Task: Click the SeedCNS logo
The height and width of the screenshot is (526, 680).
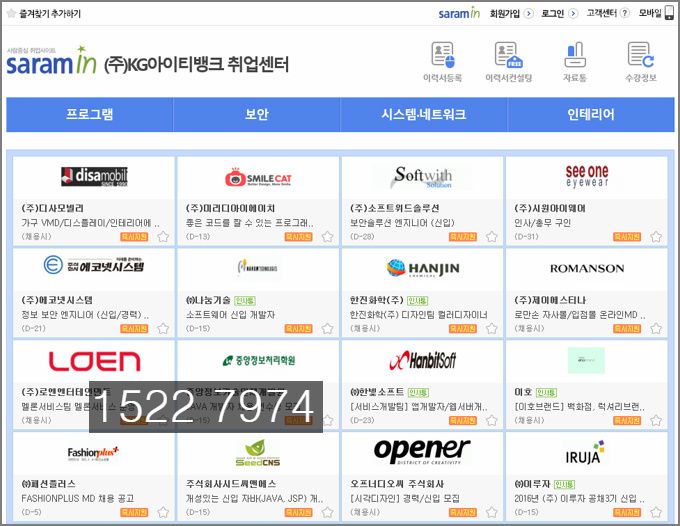Action: point(258,454)
